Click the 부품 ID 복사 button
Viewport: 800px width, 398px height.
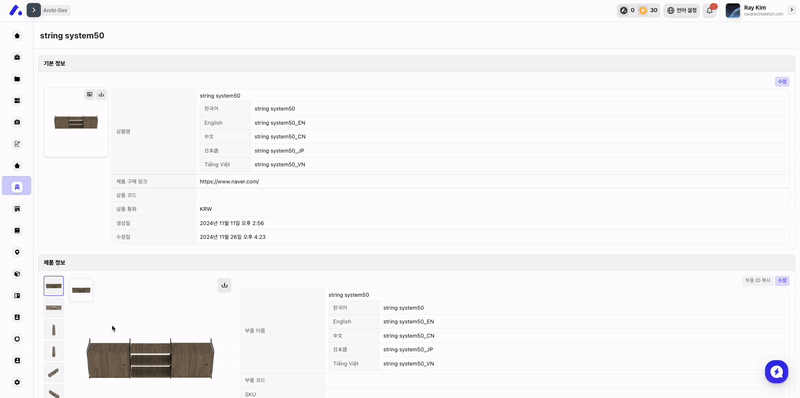[757, 281]
